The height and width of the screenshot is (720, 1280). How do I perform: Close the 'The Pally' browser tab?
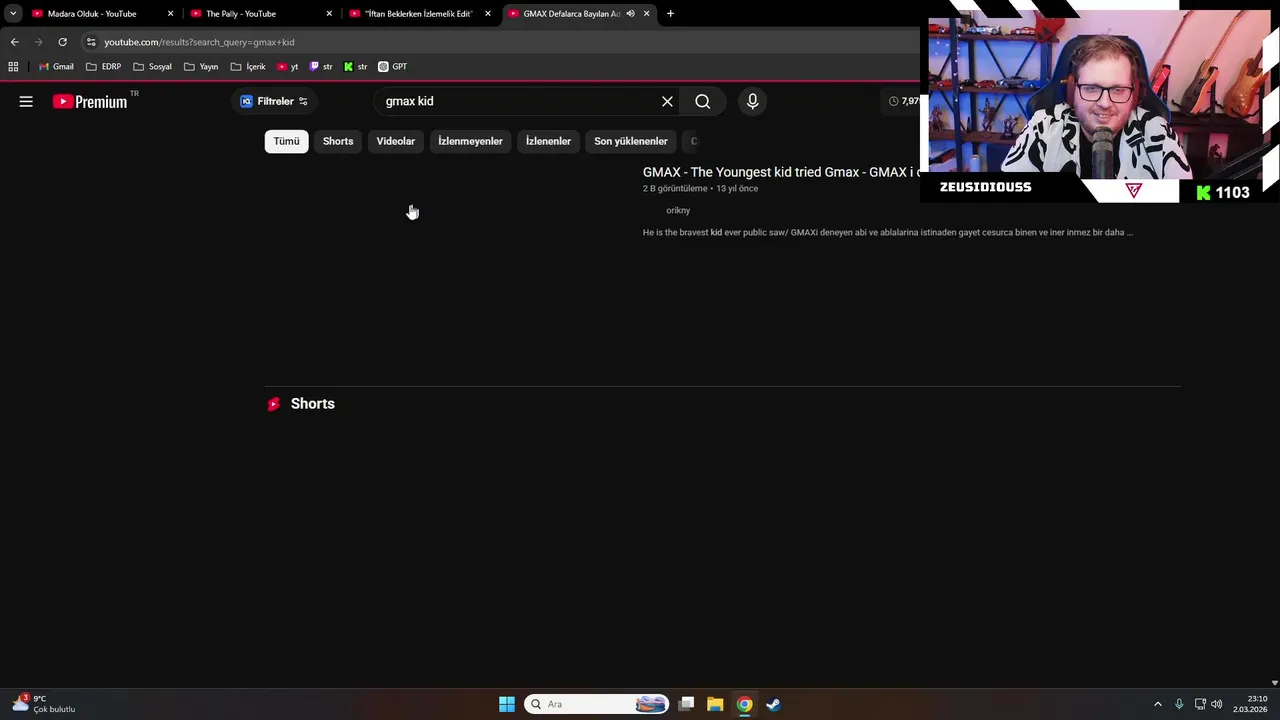tap(329, 14)
